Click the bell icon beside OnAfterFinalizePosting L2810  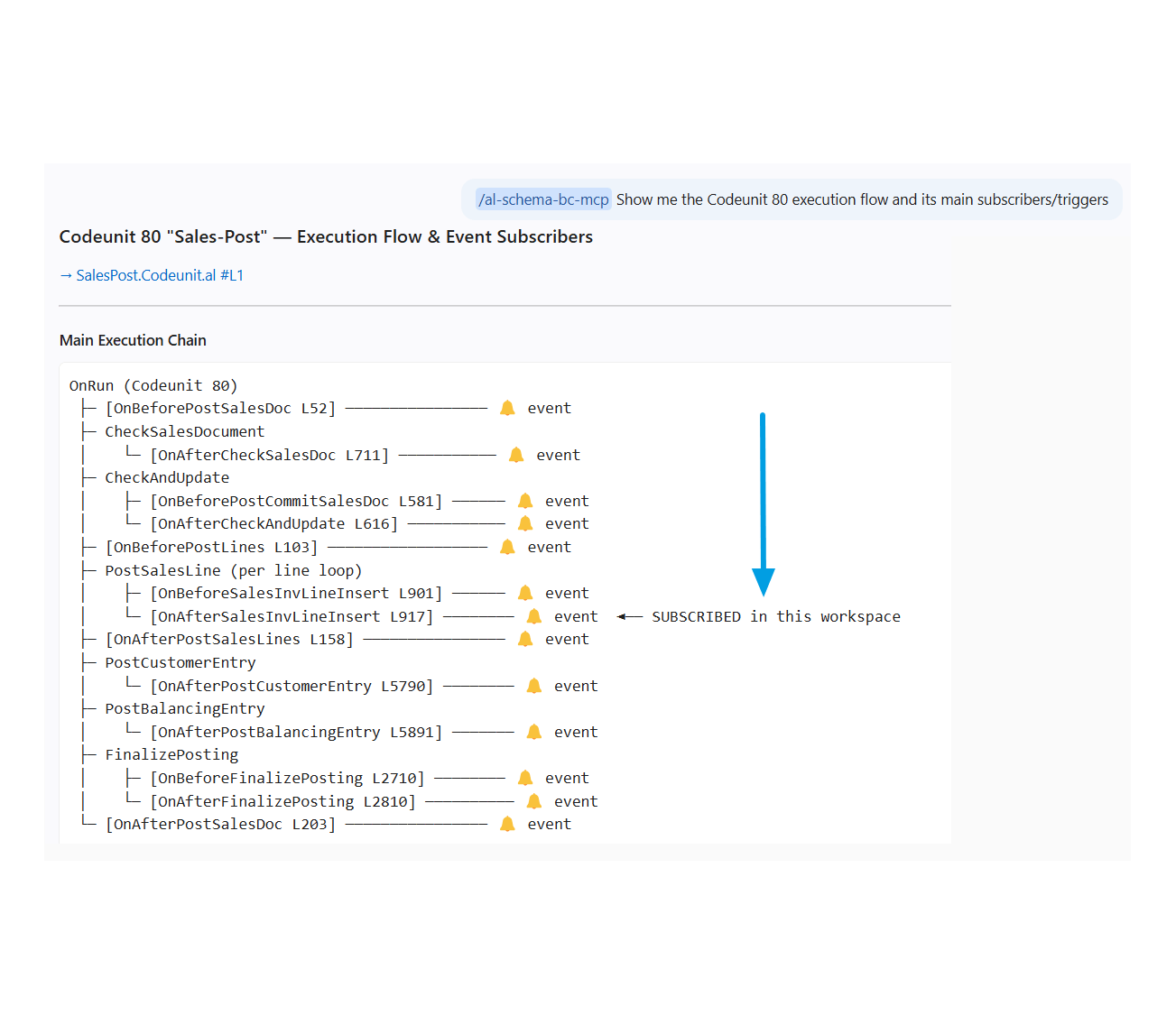click(x=534, y=801)
